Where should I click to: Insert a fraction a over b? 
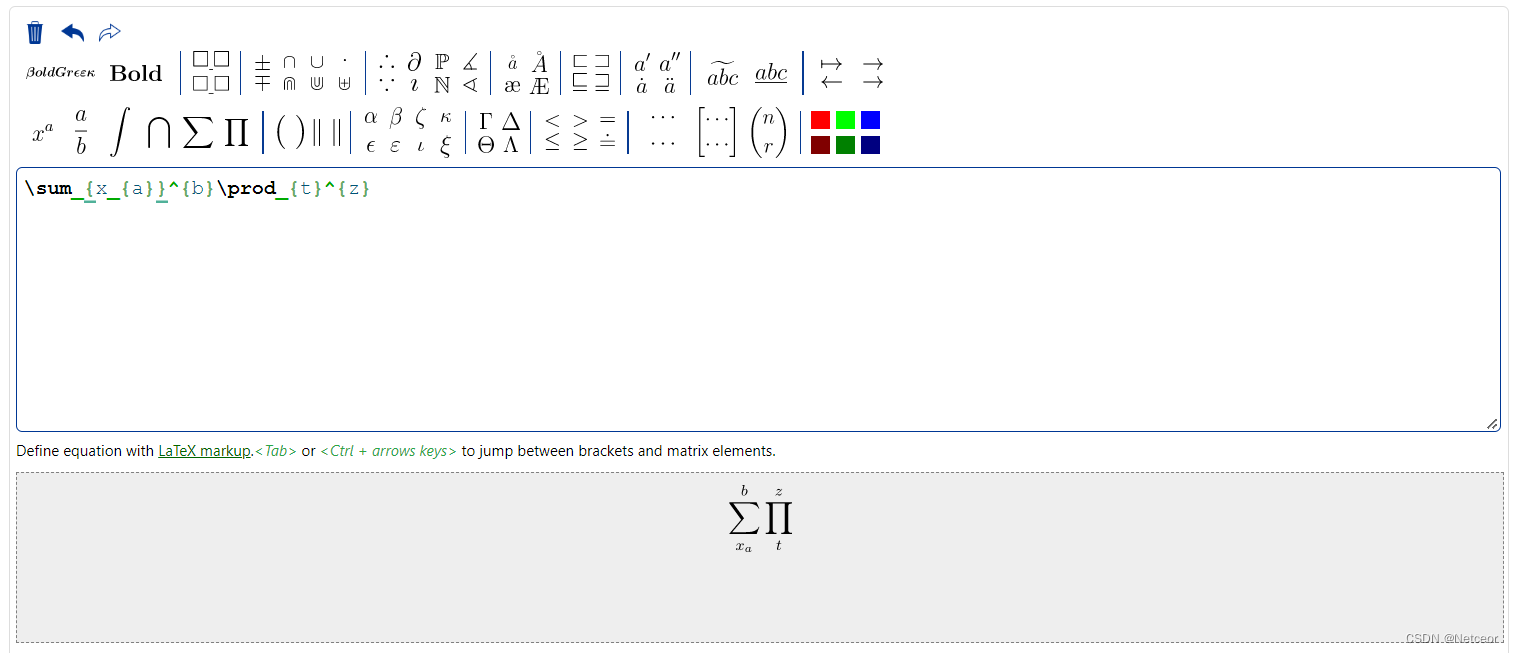[x=81, y=132]
